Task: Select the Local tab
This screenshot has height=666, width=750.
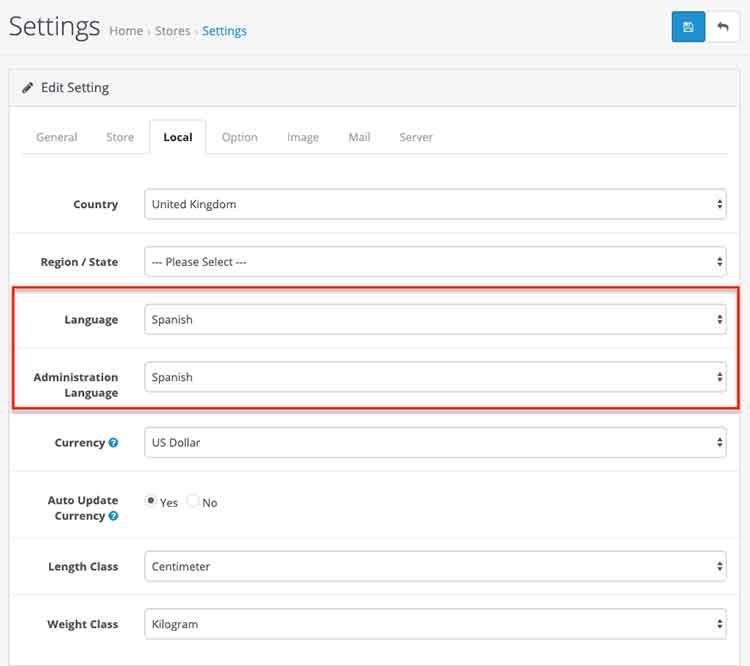Action: [178, 137]
